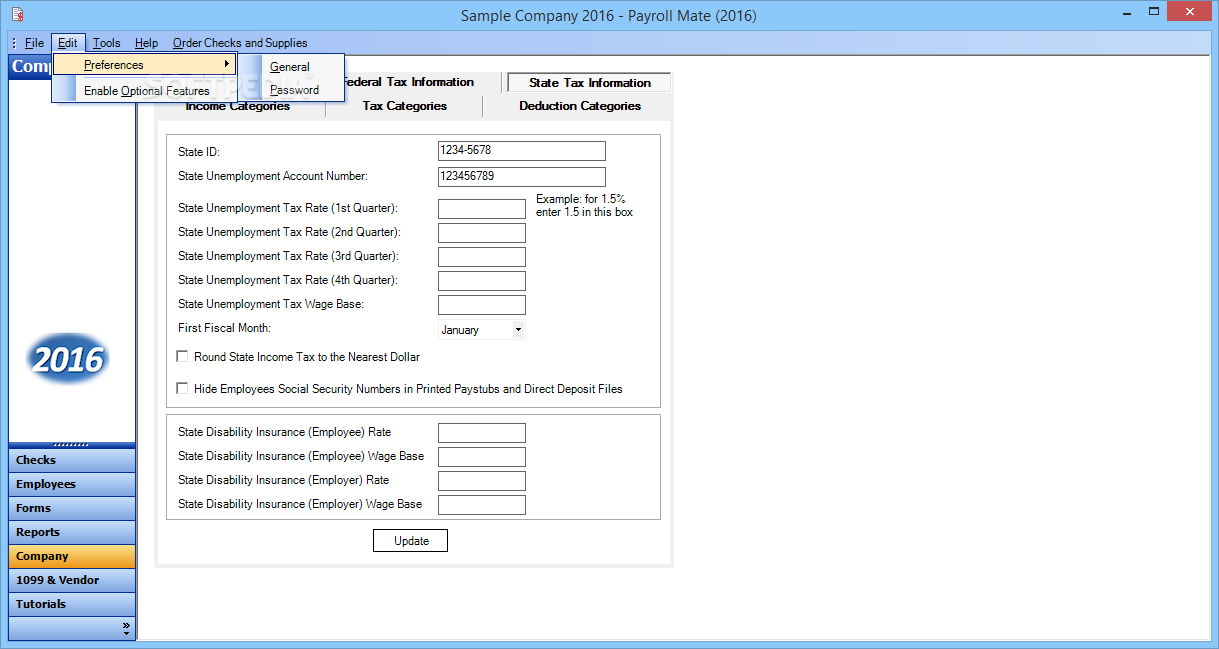Open the 1099 & Vendor section
The height and width of the screenshot is (649, 1219).
pyautogui.click(x=72, y=580)
